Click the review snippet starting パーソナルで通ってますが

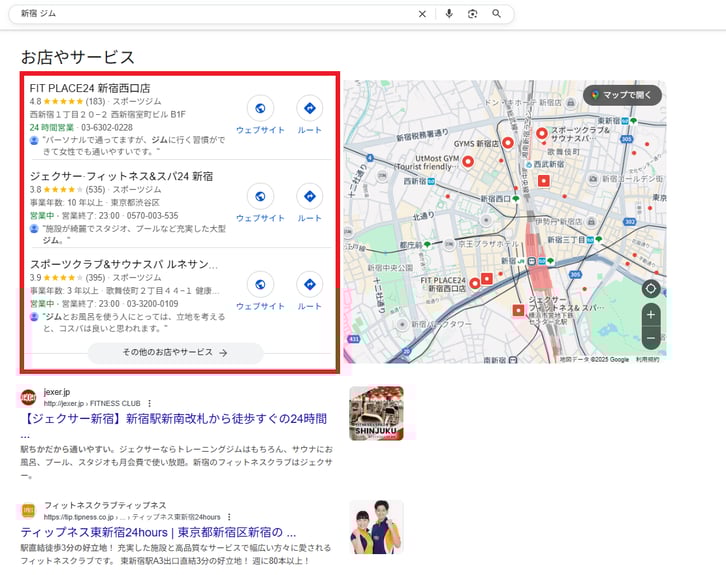(134, 145)
